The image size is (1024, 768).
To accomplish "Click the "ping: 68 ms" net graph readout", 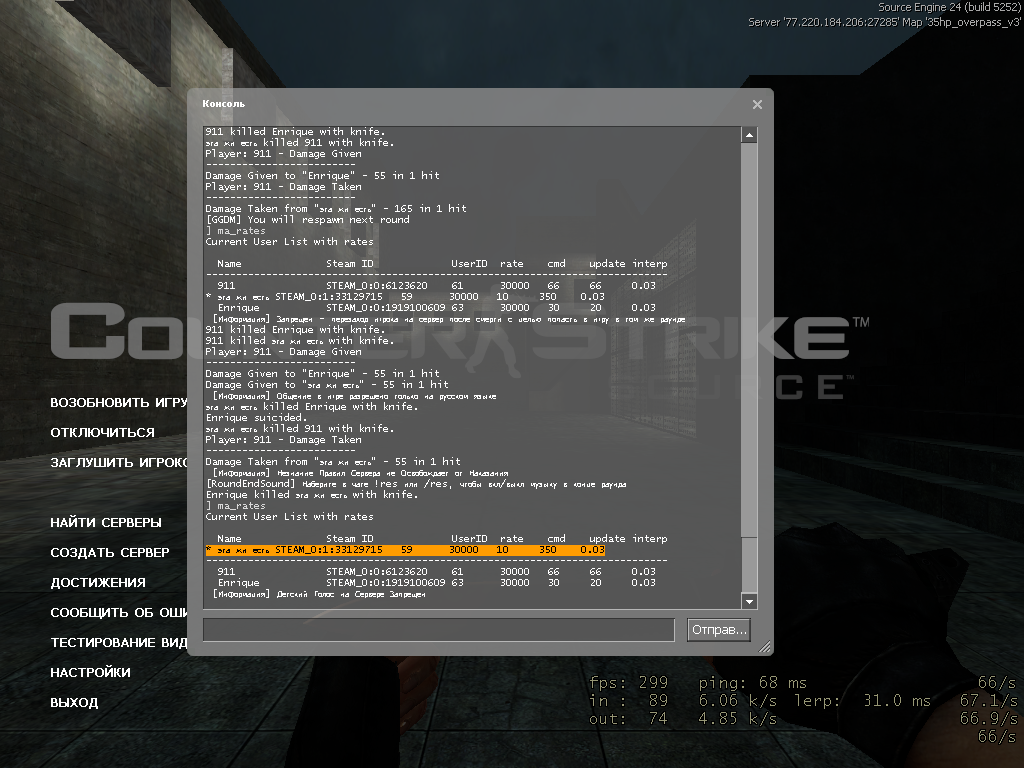I will pyautogui.click(x=752, y=682).
